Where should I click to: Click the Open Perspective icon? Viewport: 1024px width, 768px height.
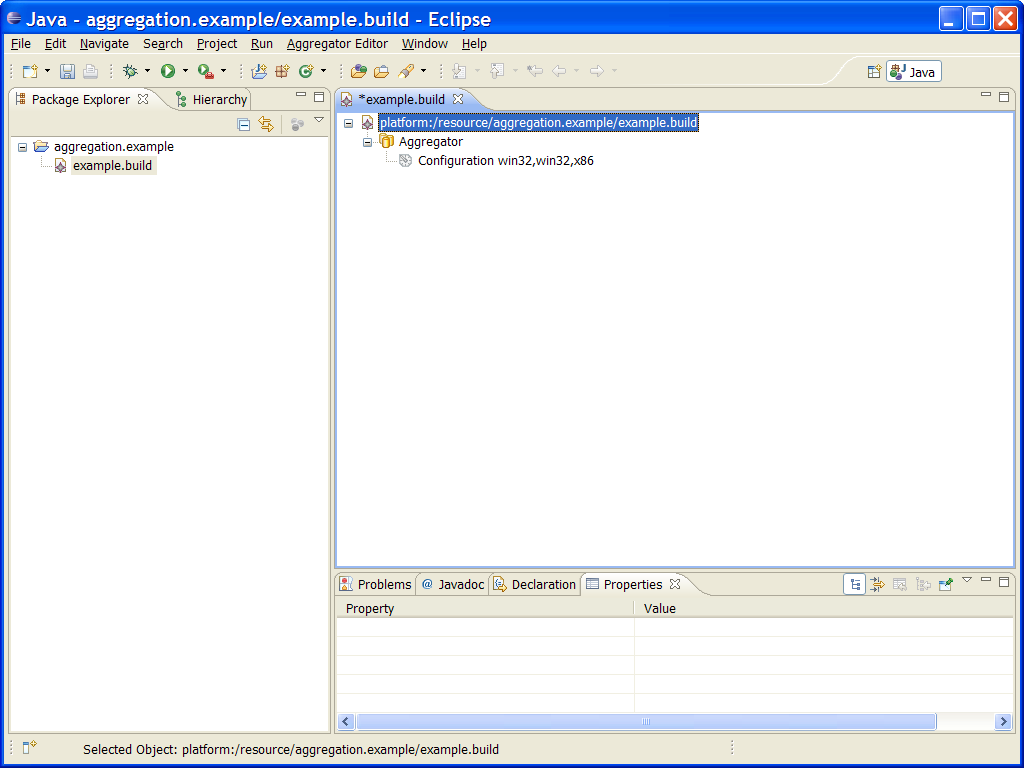tap(874, 72)
